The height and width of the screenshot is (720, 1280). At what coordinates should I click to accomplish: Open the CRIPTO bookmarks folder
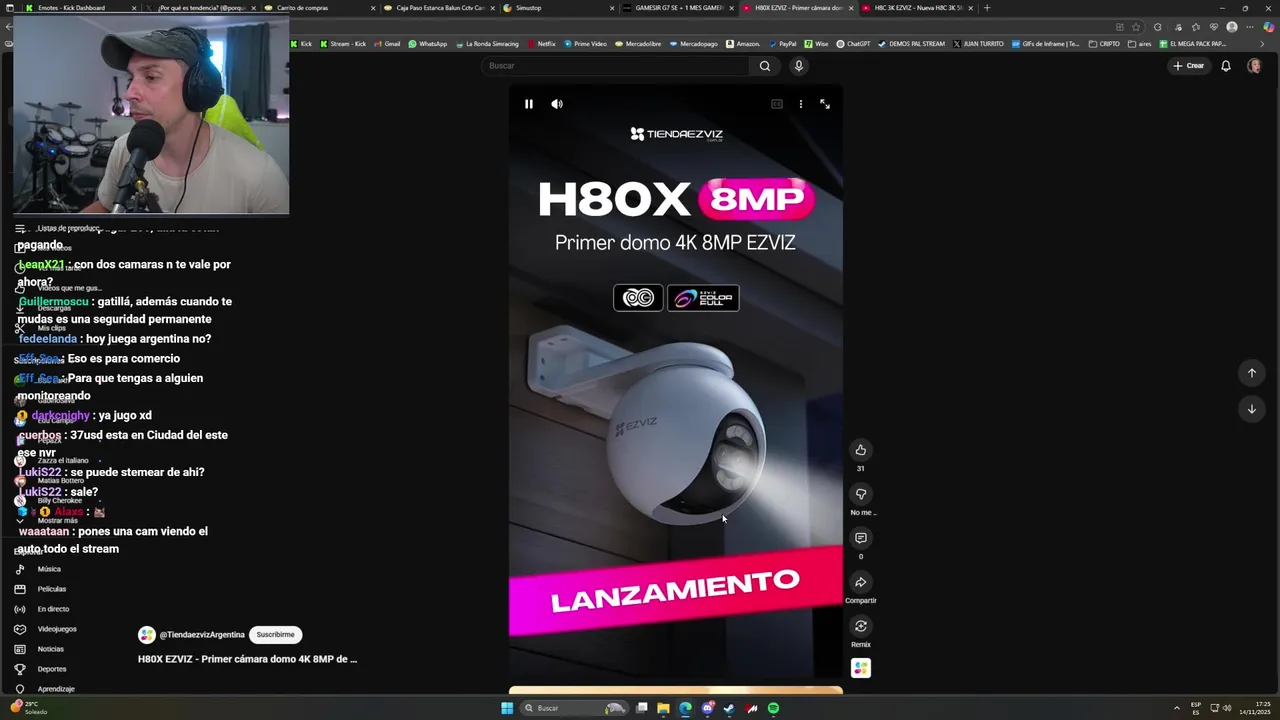click(x=1104, y=44)
